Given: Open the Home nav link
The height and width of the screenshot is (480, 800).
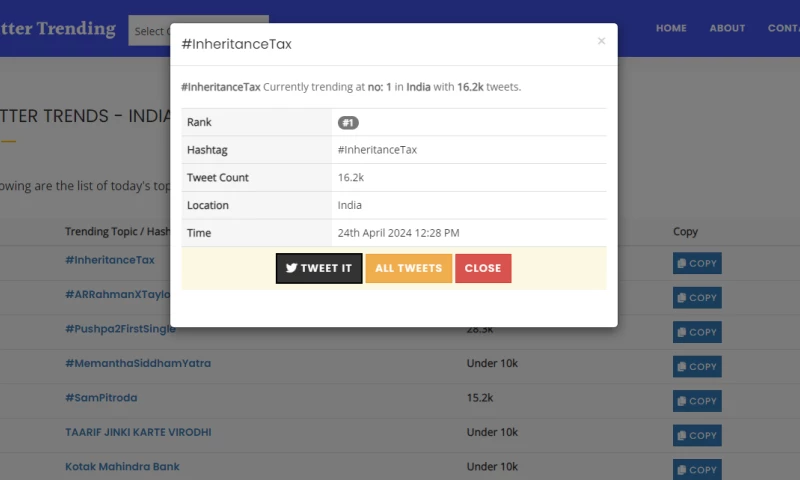Looking at the screenshot, I should [671, 28].
